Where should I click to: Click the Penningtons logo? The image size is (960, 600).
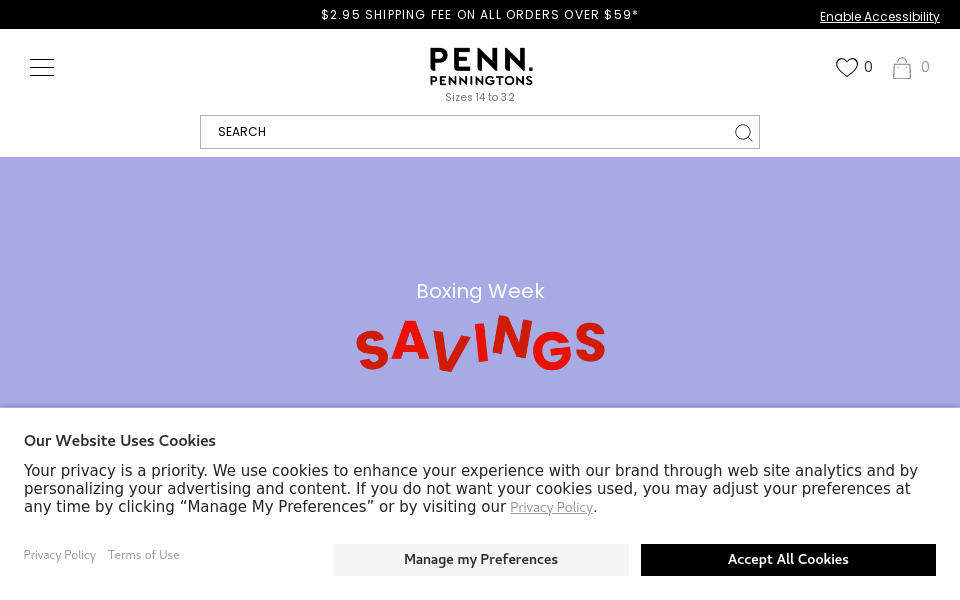click(x=480, y=66)
